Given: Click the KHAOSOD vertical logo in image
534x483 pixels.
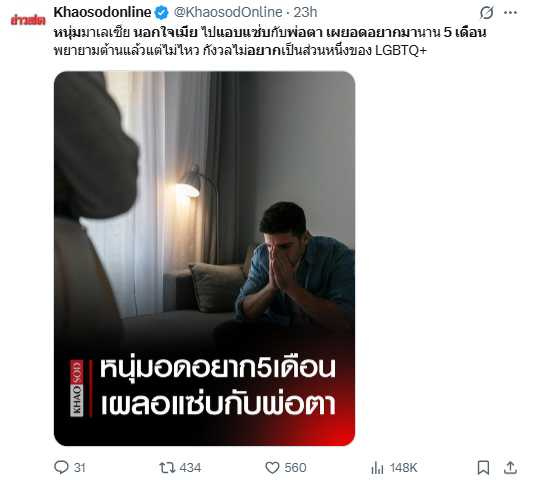Looking at the screenshot, I should tap(77, 388).
